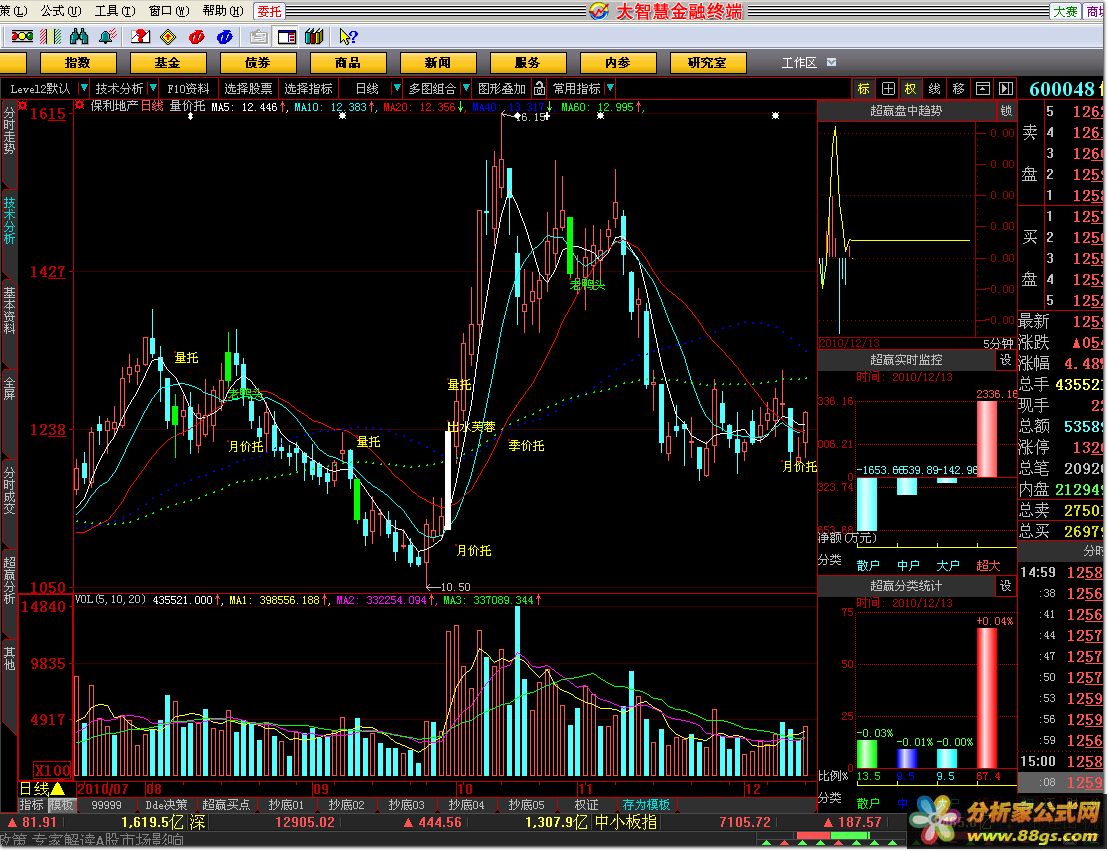Screen dimensions: 1109x851
Task: Toggle the 标 marker button
Action: coord(864,88)
